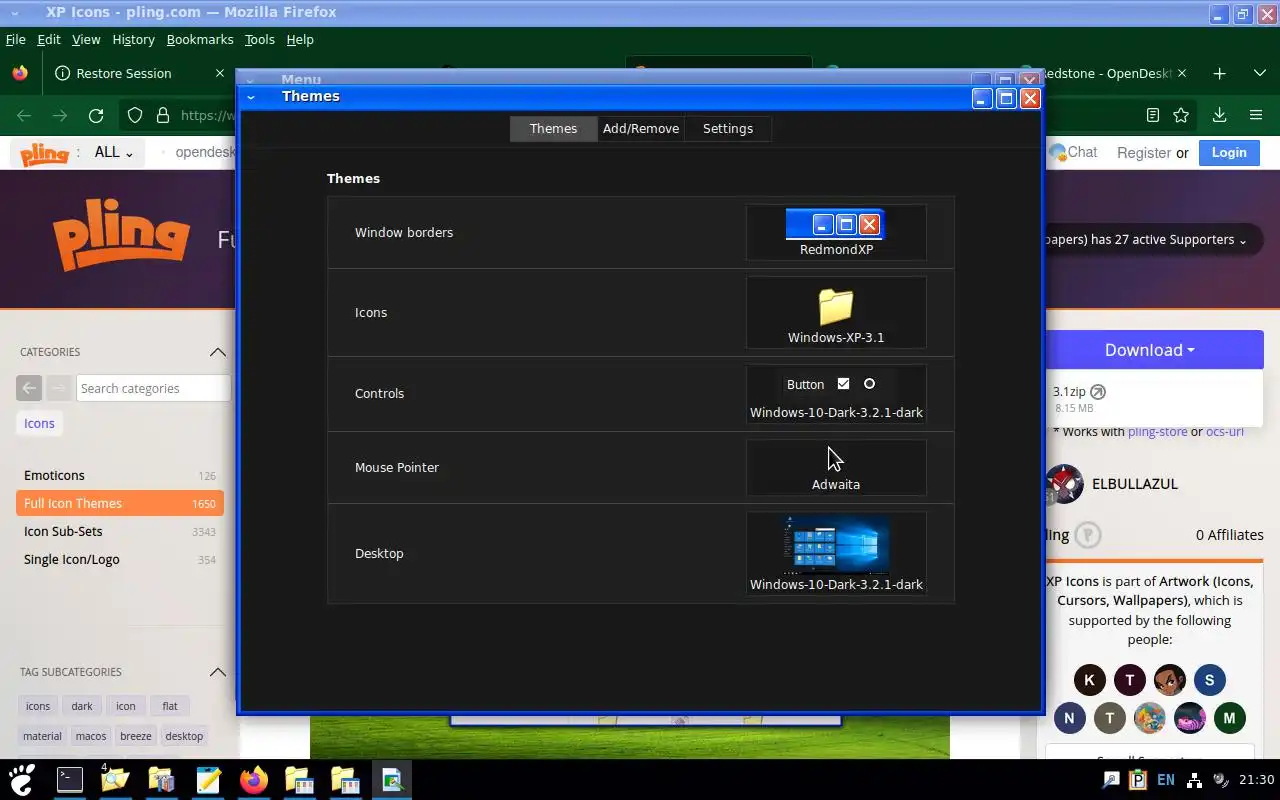Click the blue Login button
Viewport: 1280px width, 800px height.
(x=1229, y=152)
